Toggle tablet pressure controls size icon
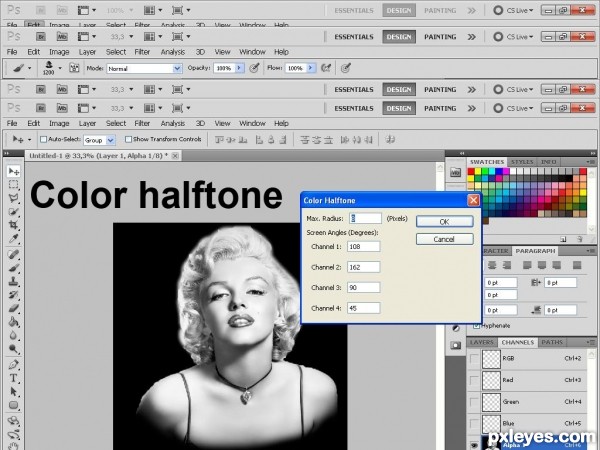 [x=346, y=68]
